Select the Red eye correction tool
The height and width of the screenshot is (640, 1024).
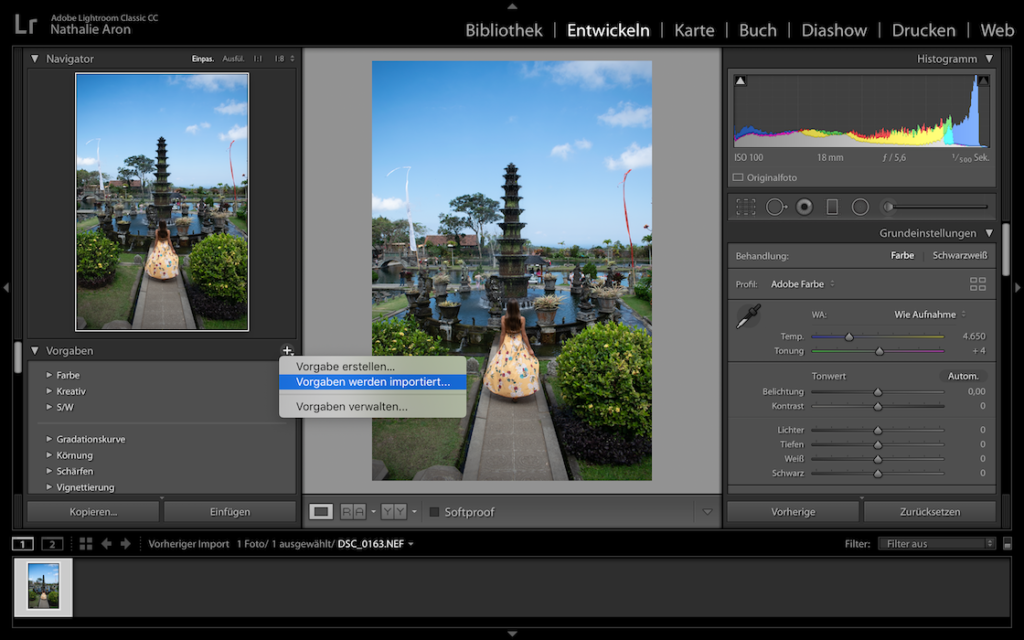805,207
